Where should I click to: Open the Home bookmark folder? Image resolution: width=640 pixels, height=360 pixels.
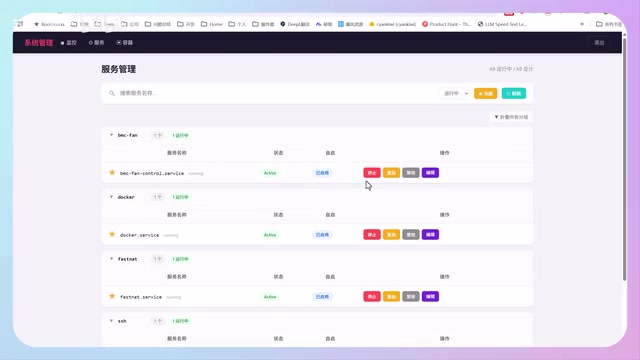pyautogui.click(x=212, y=24)
